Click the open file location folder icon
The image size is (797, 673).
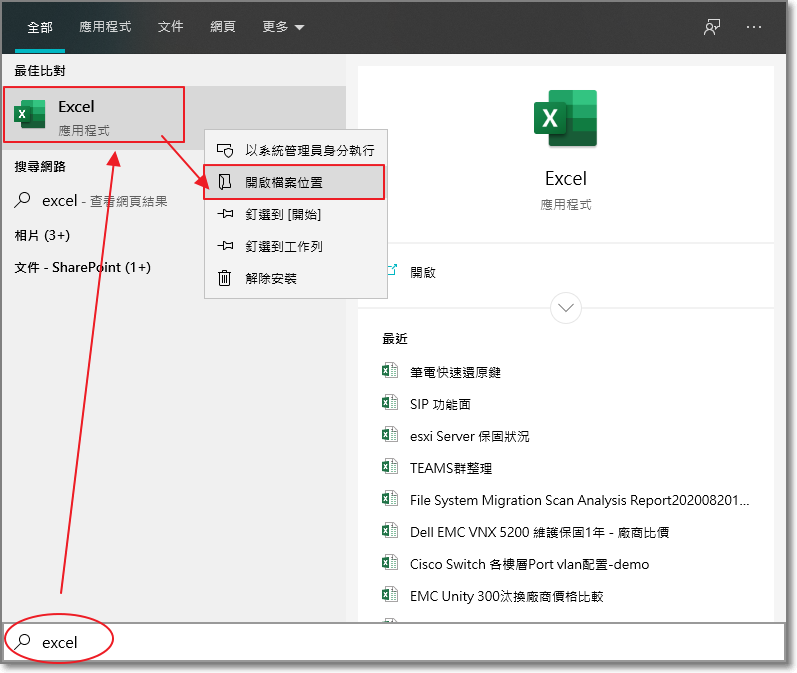[x=225, y=182]
